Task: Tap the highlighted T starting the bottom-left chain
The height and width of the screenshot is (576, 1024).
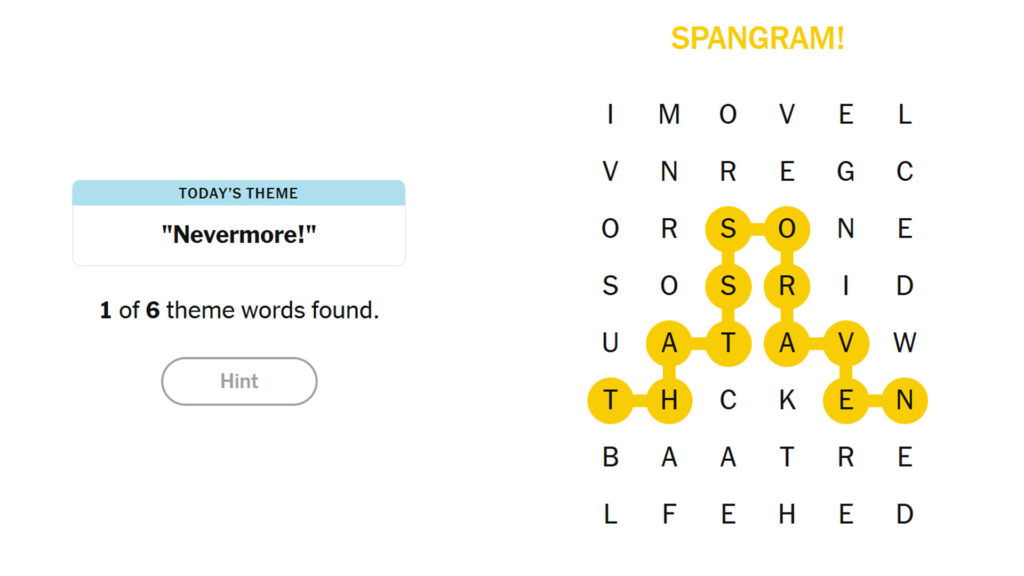Action: pyautogui.click(x=610, y=400)
